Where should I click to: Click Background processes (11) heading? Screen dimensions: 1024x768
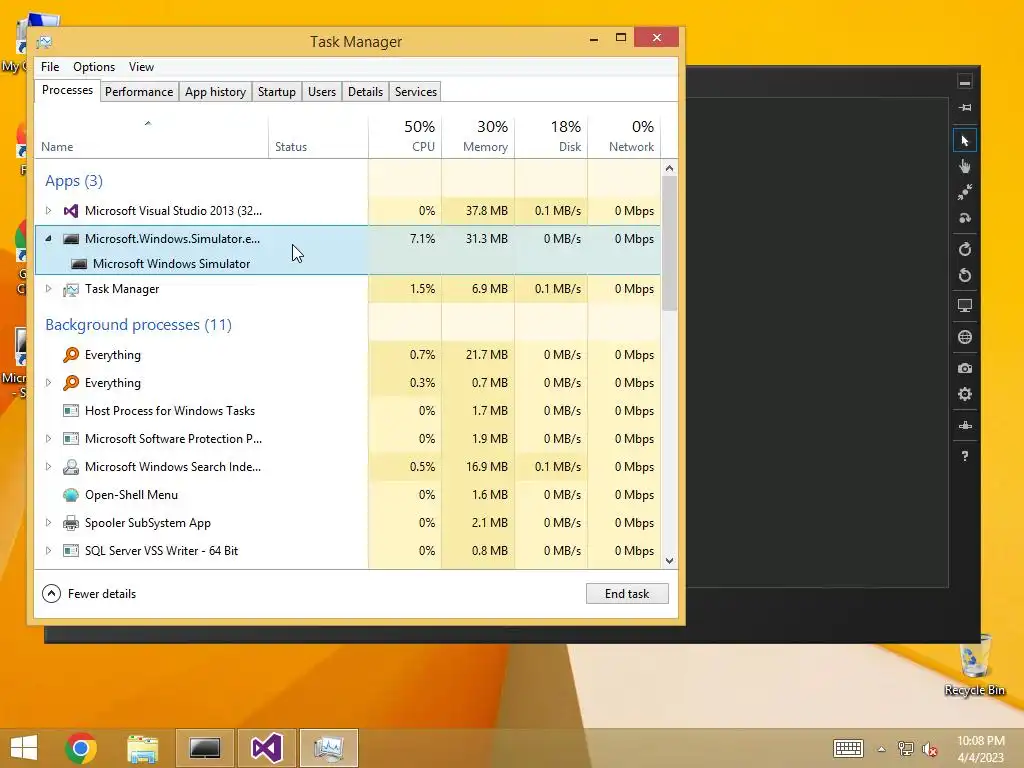click(138, 325)
